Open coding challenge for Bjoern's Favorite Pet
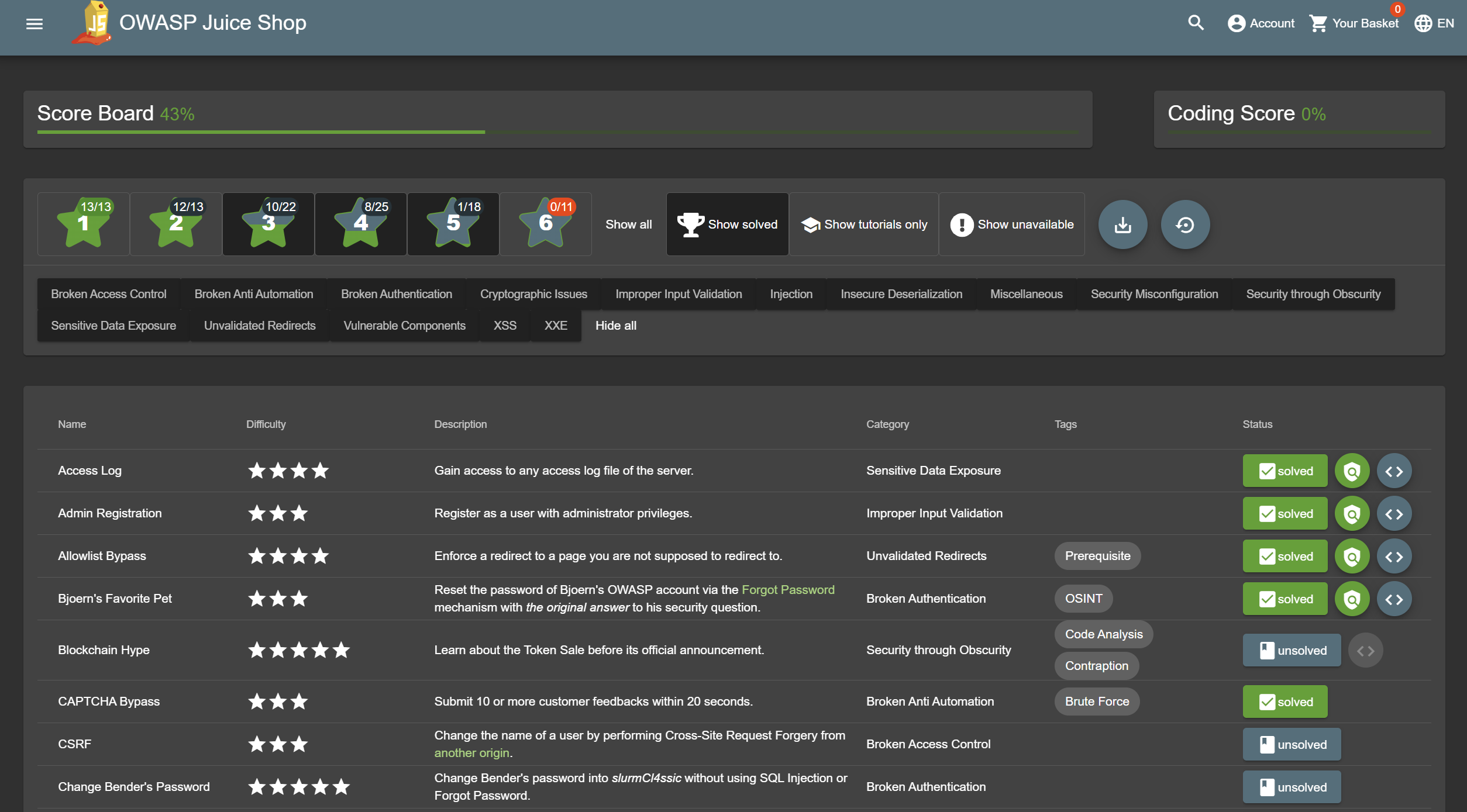 (1394, 599)
